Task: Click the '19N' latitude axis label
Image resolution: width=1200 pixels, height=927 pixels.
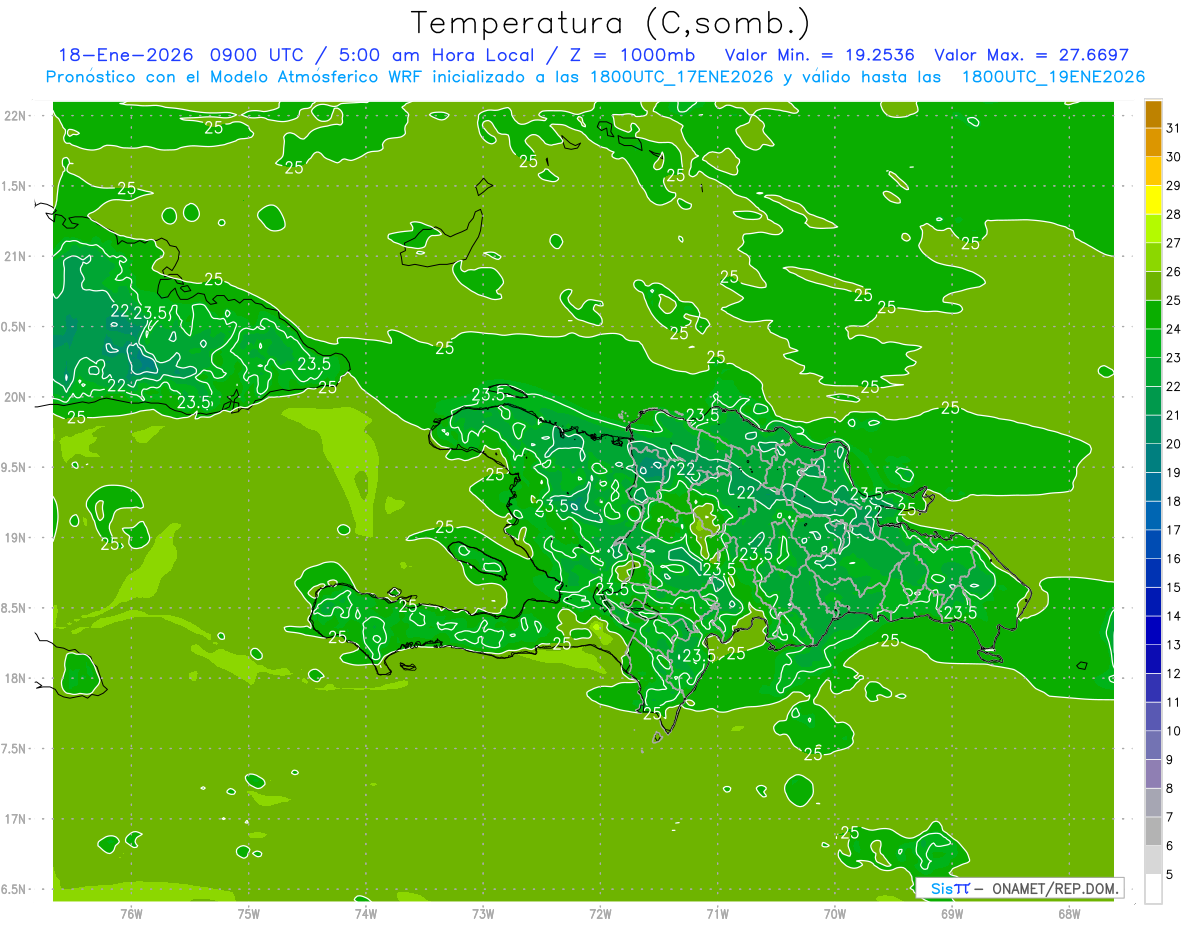Action: pyautogui.click(x=15, y=538)
